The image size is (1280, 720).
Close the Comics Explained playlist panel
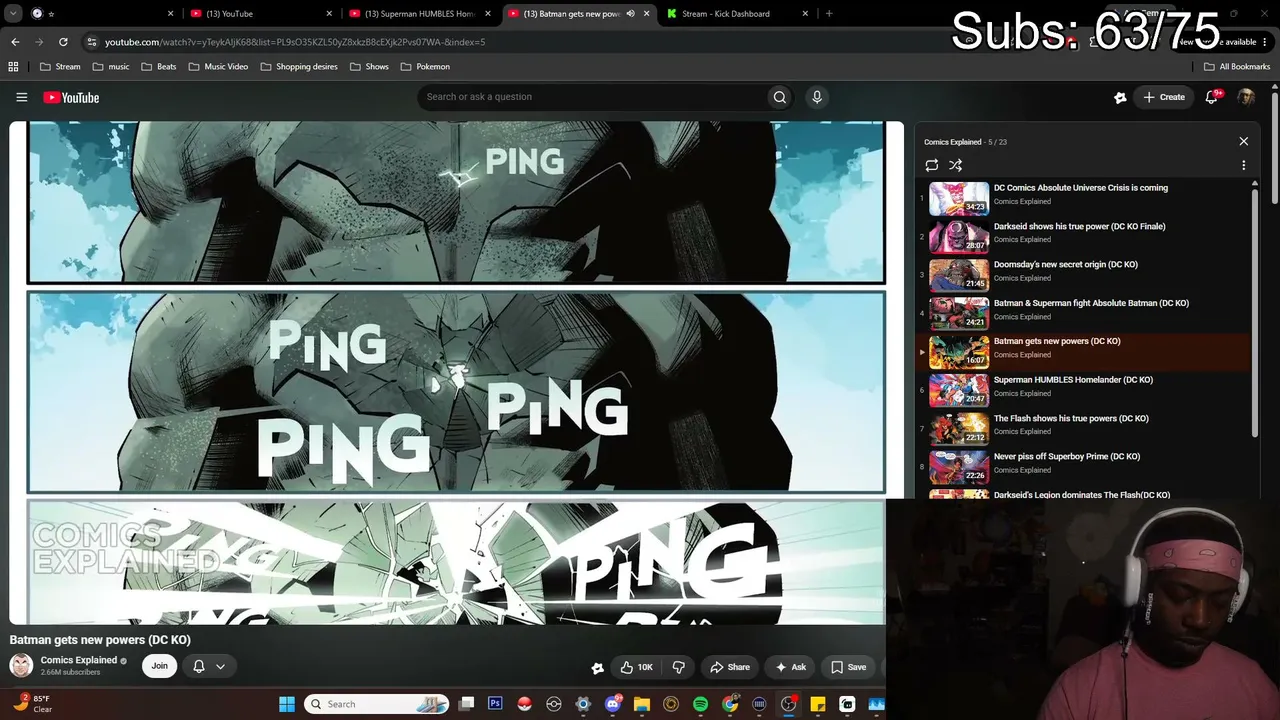pos(1244,141)
